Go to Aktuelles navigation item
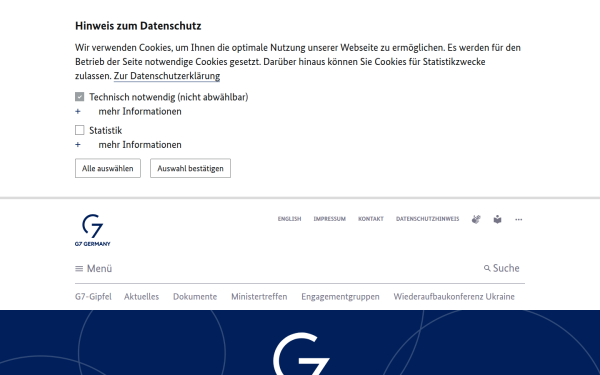This screenshot has width=600, height=375. coord(142,297)
